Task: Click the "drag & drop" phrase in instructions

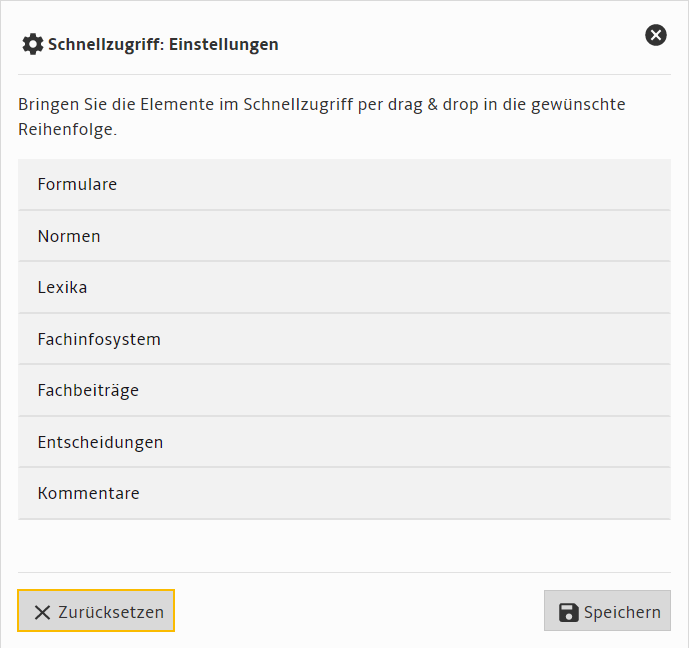Action: [424, 105]
